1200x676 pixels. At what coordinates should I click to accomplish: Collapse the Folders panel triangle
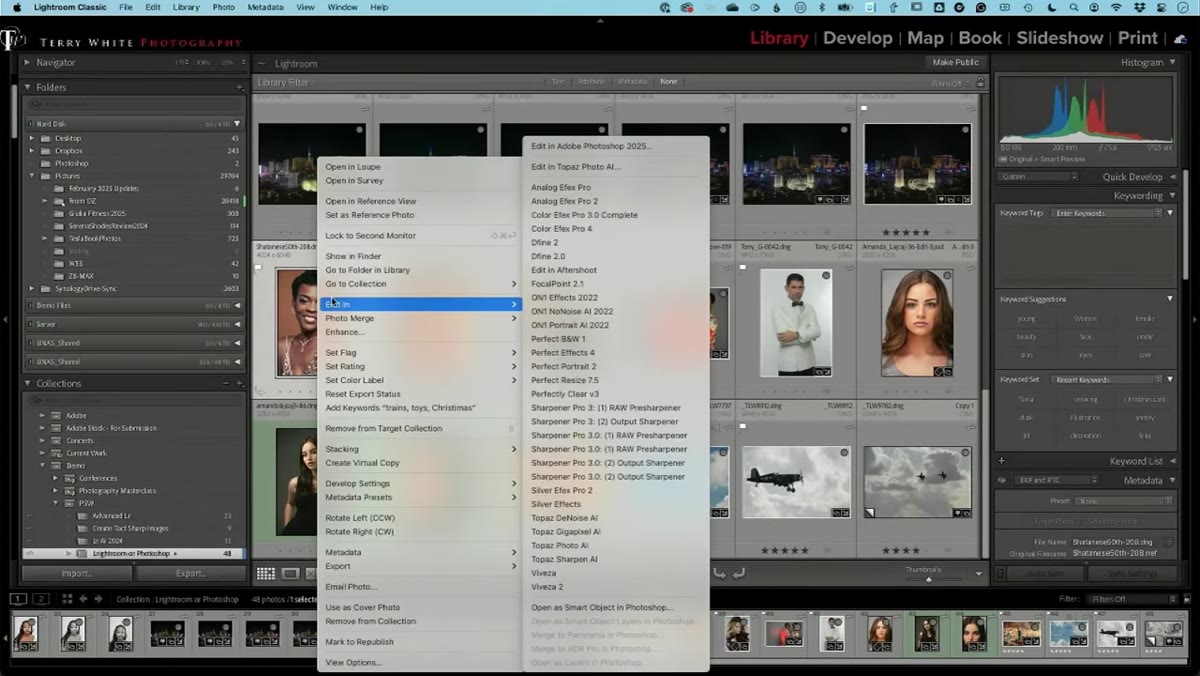pyautogui.click(x=28, y=87)
